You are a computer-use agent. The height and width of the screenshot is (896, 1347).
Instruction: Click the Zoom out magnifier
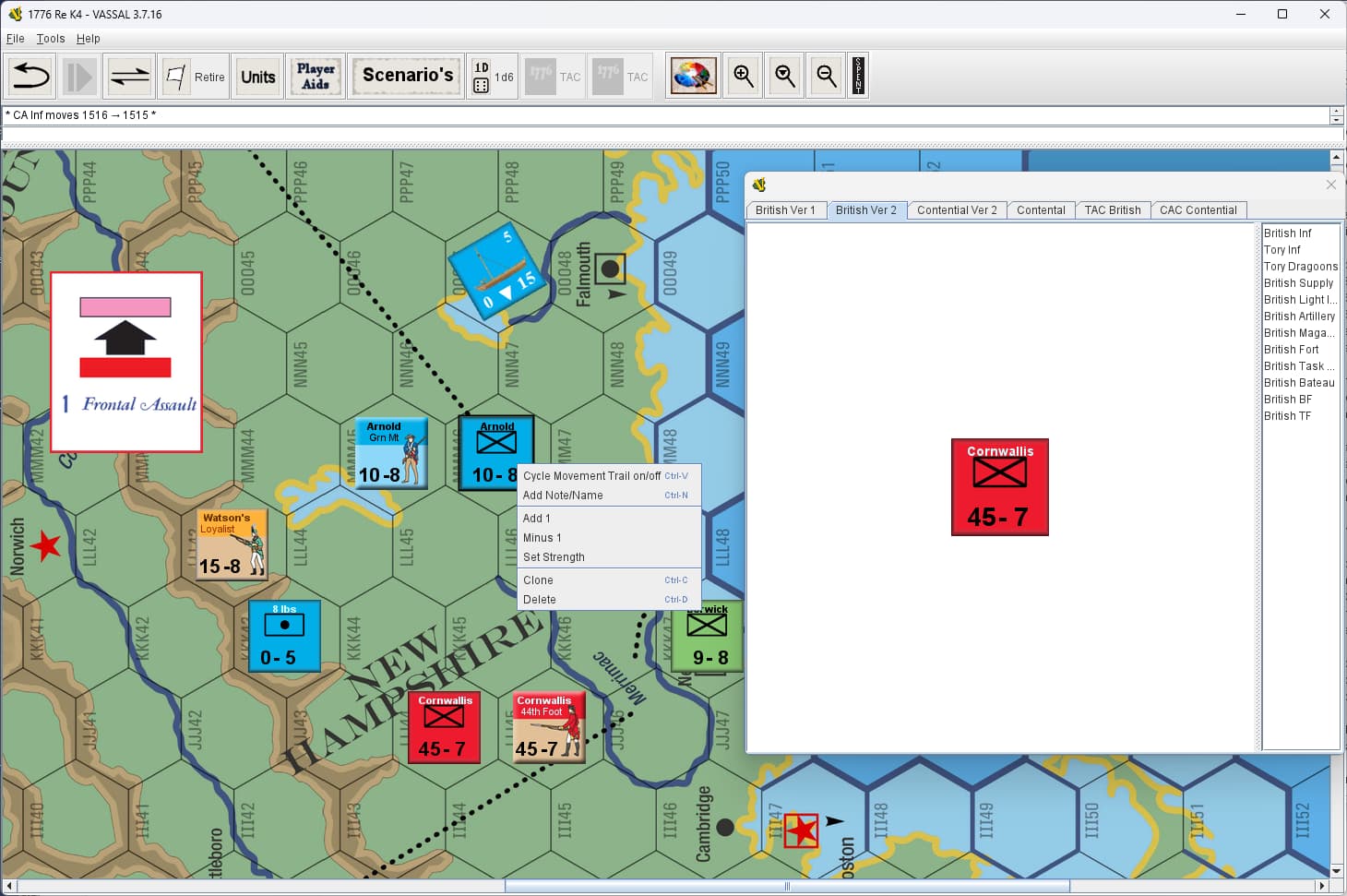[827, 77]
